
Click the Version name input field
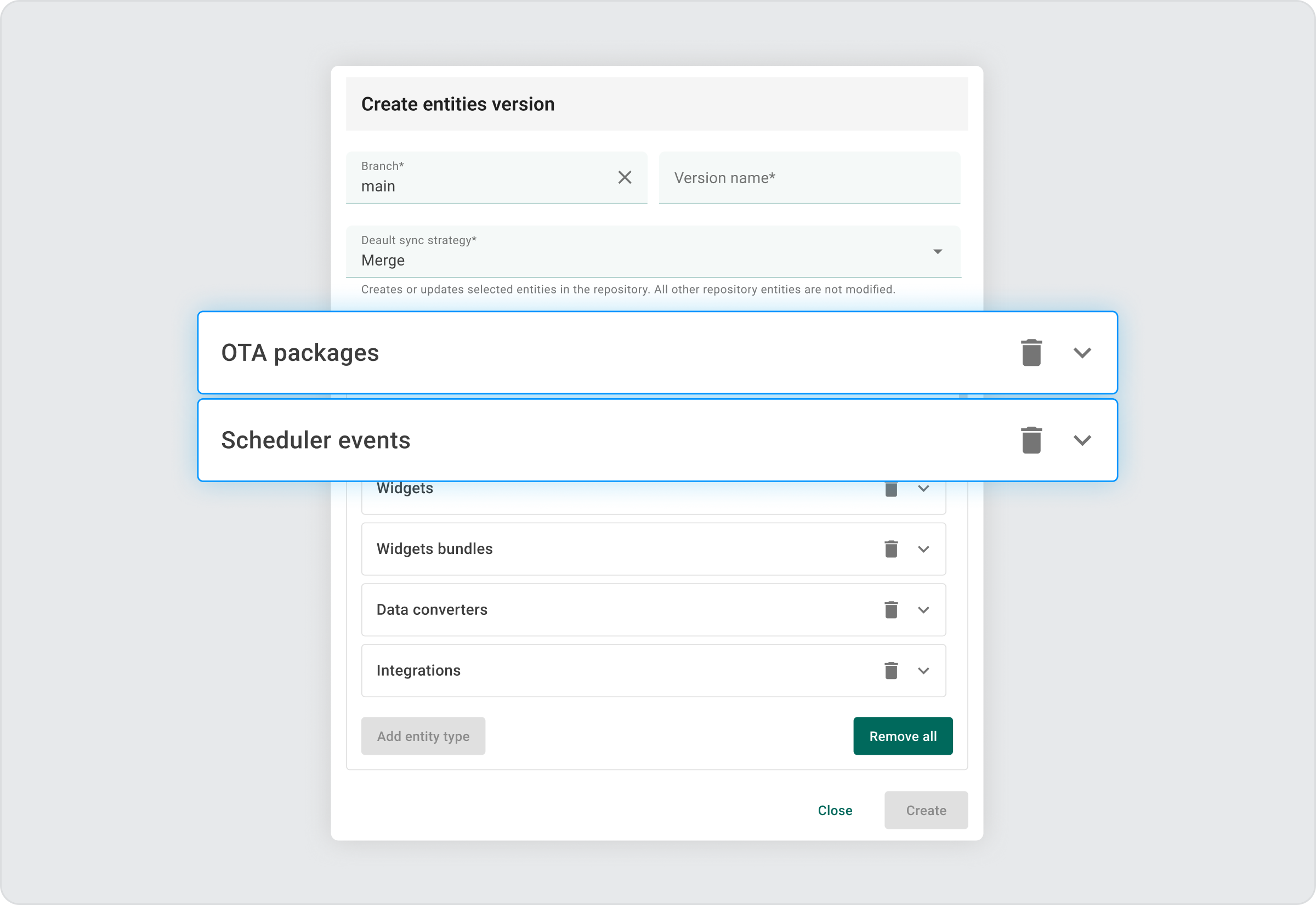(x=809, y=178)
